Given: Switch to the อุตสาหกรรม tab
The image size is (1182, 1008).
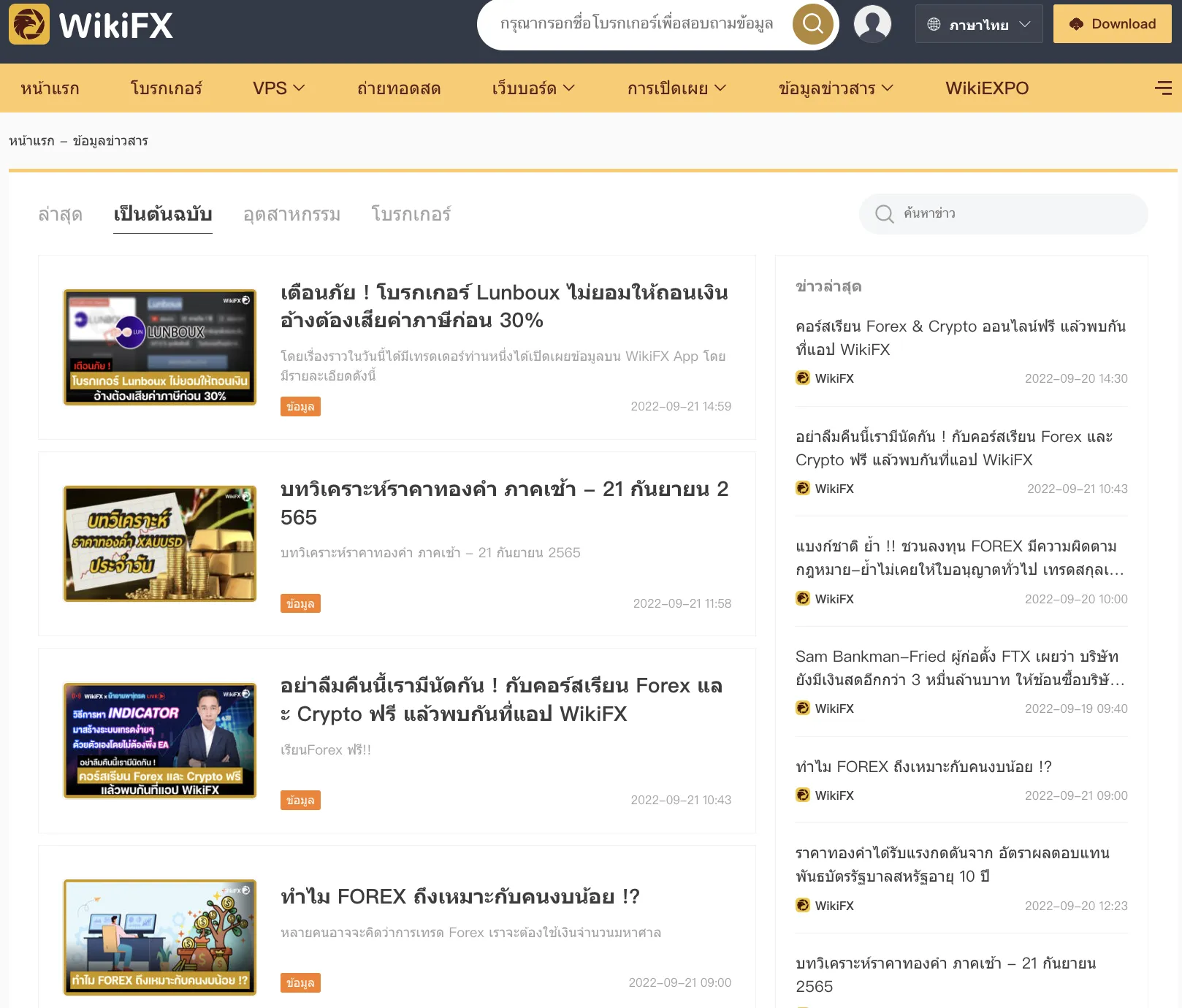Looking at the screenshot, I should (291, 214).
